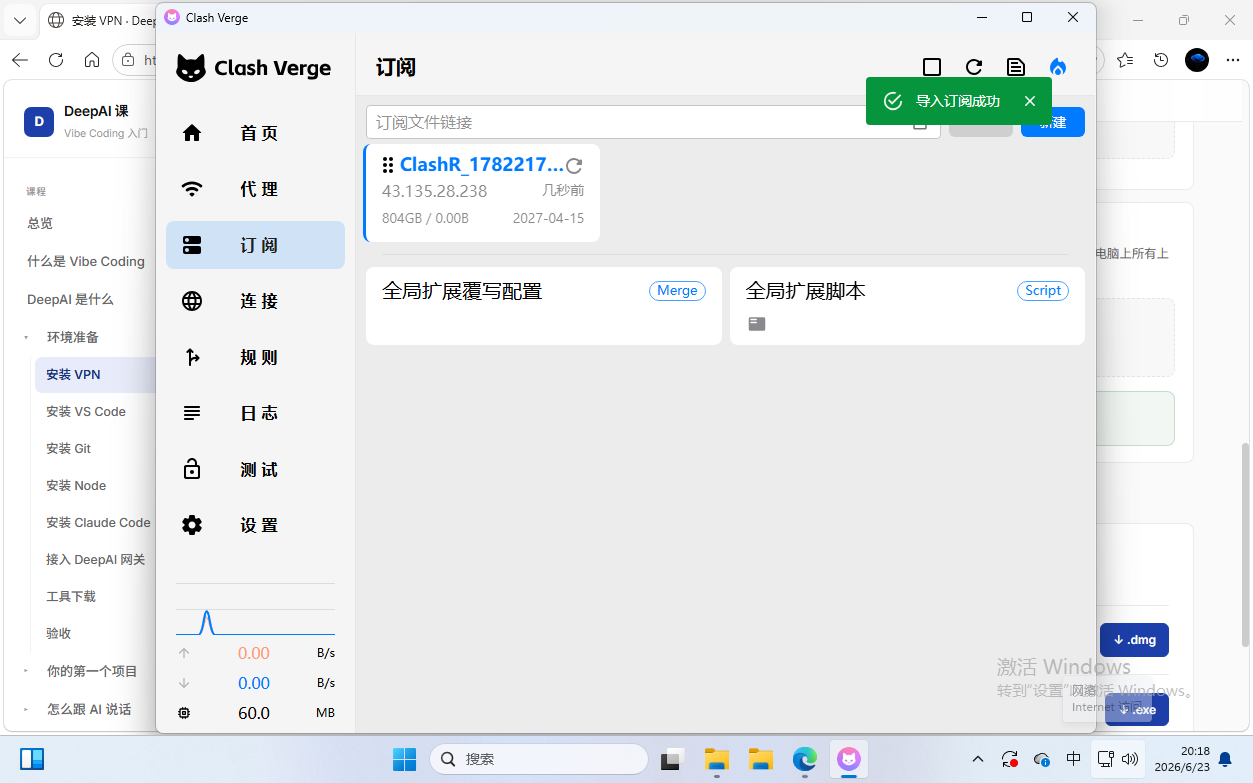1253x783 pixels.
Task: Show hidden system tray icons
Action: (978, 759)
